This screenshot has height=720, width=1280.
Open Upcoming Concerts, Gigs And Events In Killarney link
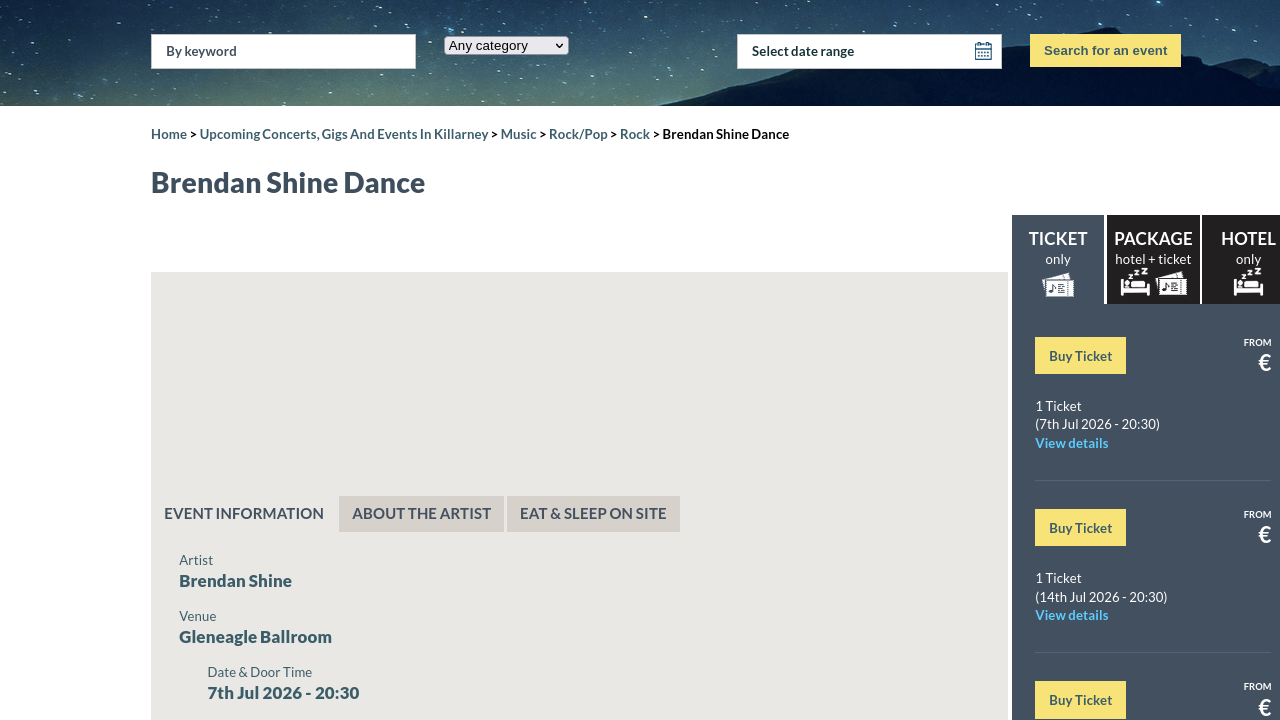344,134
